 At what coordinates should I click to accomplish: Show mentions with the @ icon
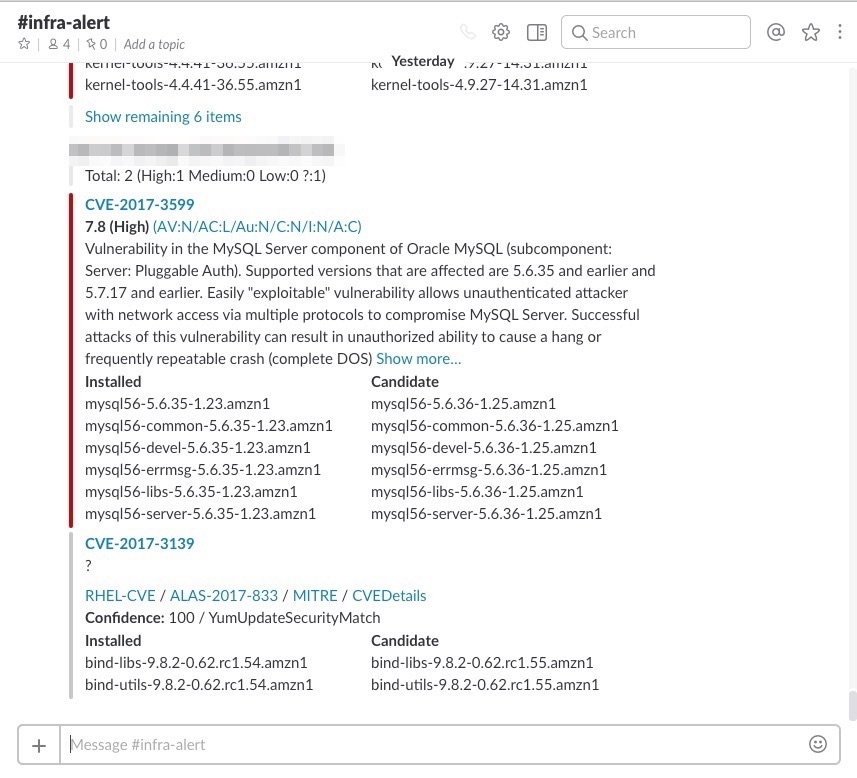click(x=775, y=32)
